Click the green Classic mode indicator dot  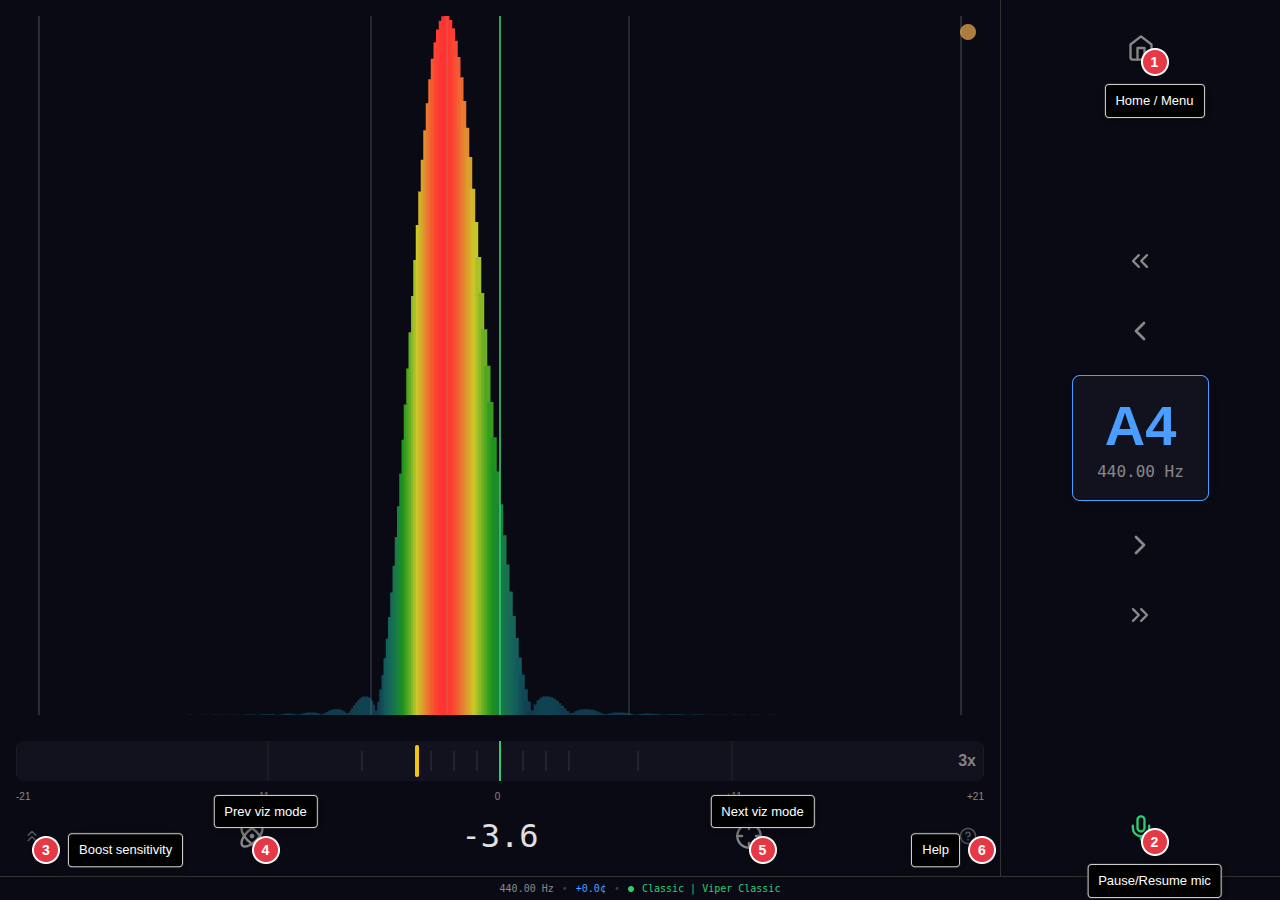tap(630, 888)
